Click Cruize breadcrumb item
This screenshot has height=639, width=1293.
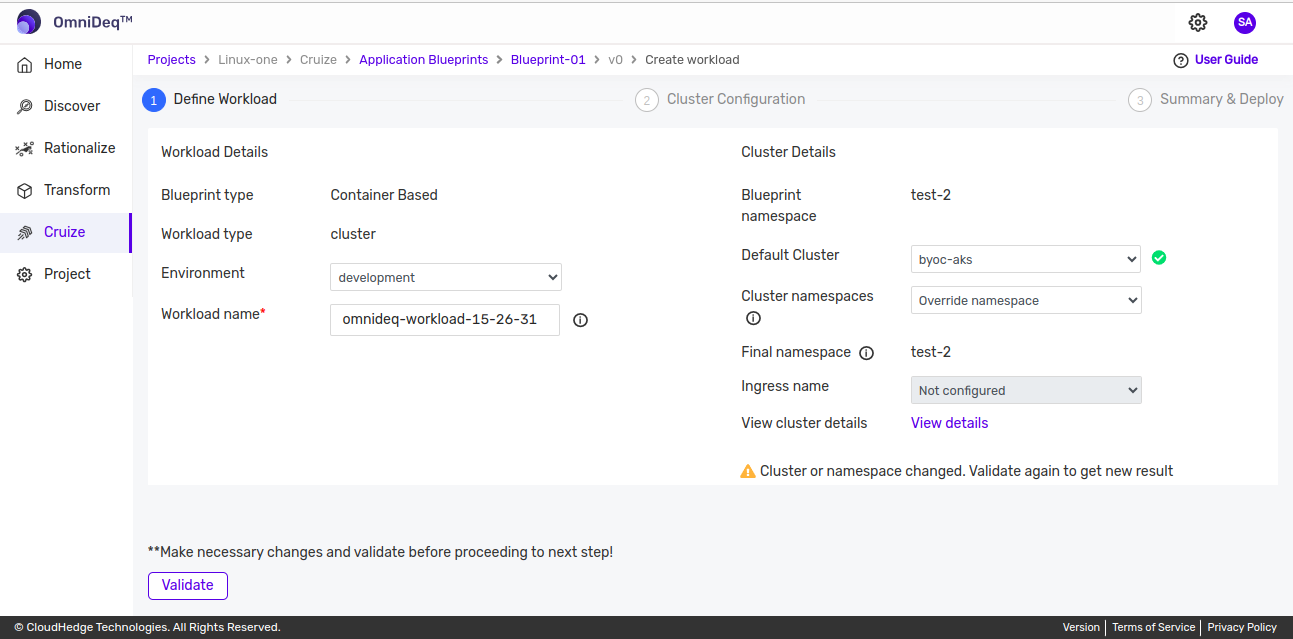click(318, 60)
